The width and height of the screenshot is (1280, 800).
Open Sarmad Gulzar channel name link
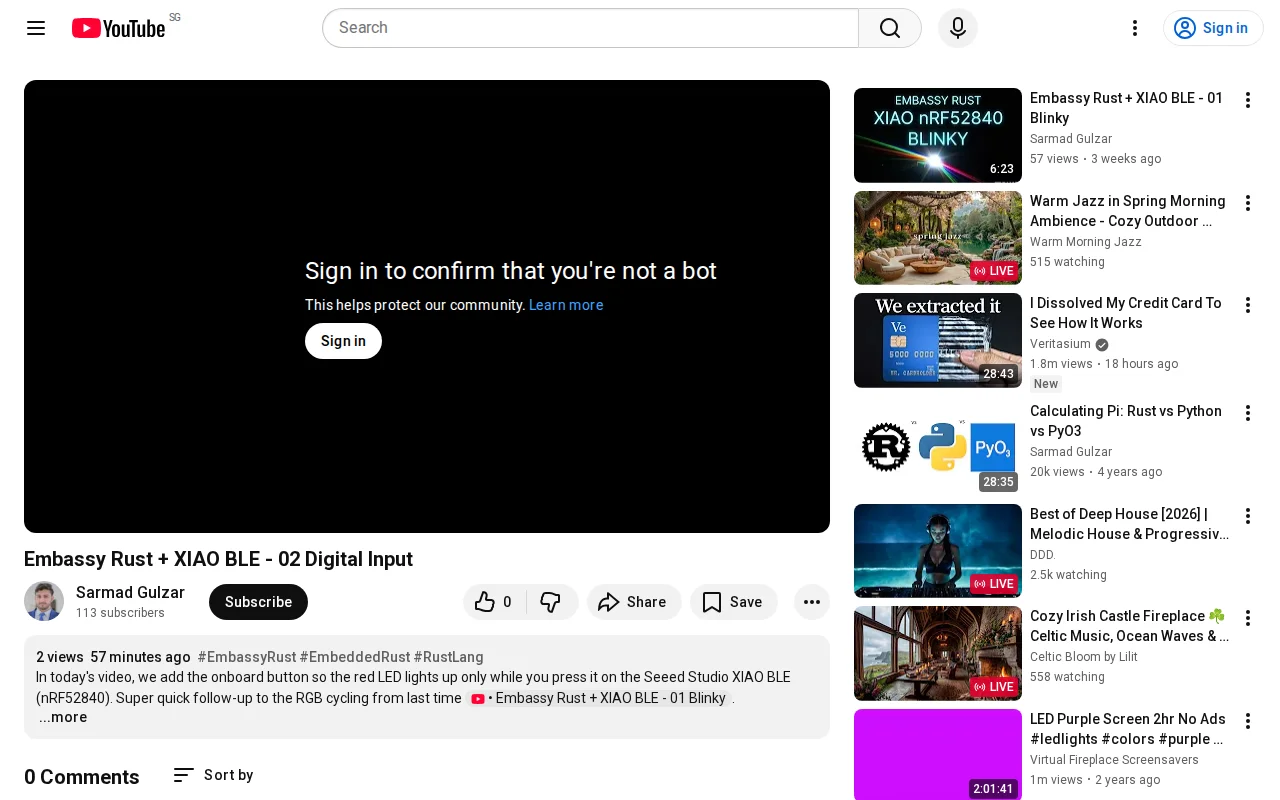(x=130, y=592)
